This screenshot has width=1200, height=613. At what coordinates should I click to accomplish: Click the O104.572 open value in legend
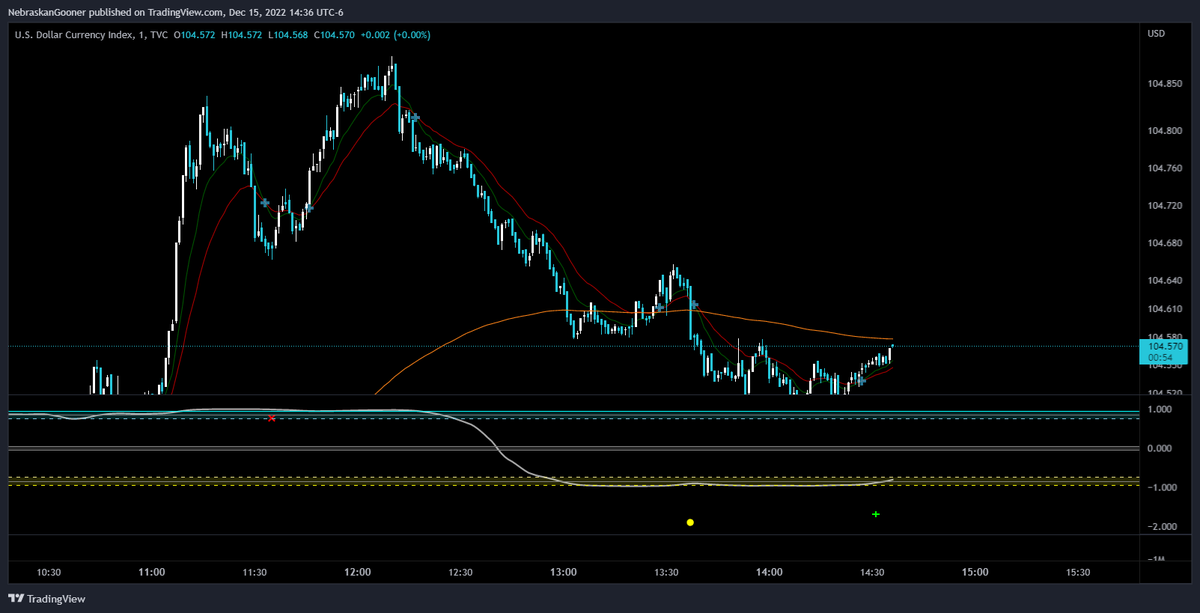[x=195, y=36]
